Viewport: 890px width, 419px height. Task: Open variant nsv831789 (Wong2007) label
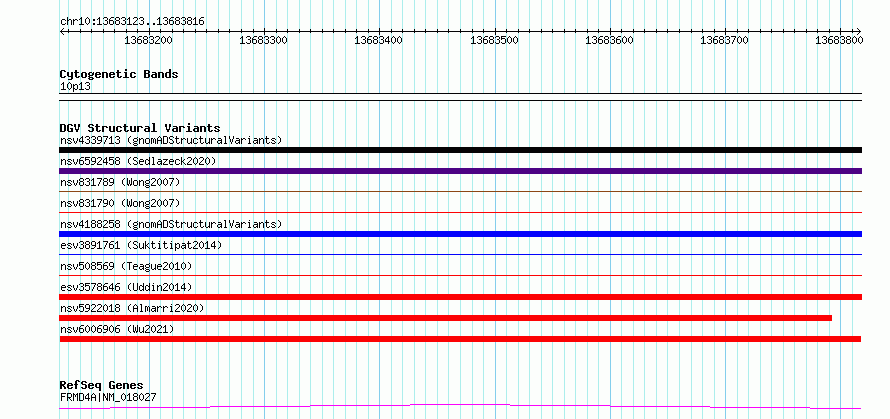coord(120,182)
